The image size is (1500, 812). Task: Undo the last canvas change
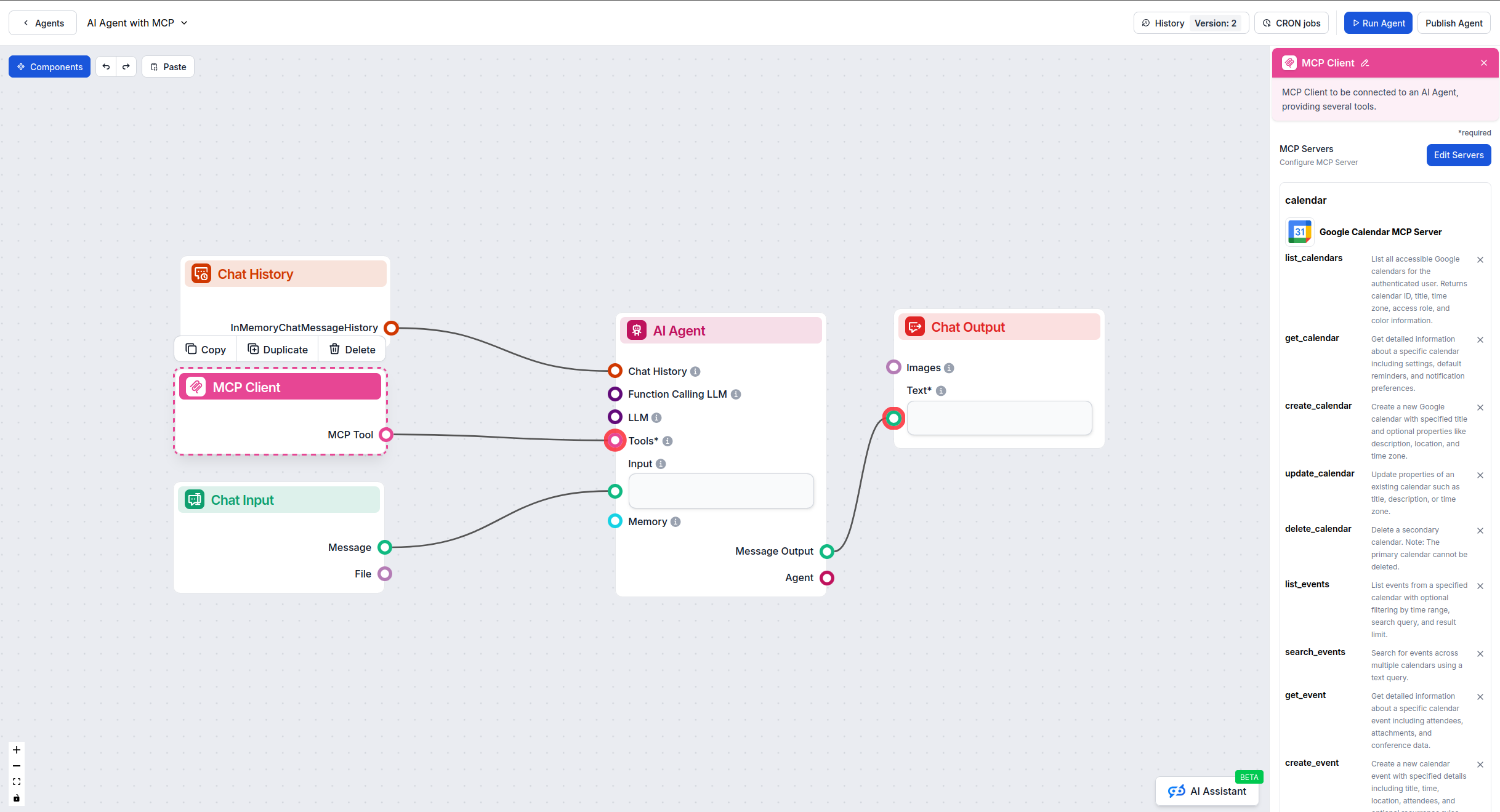[x=105, y=66]
